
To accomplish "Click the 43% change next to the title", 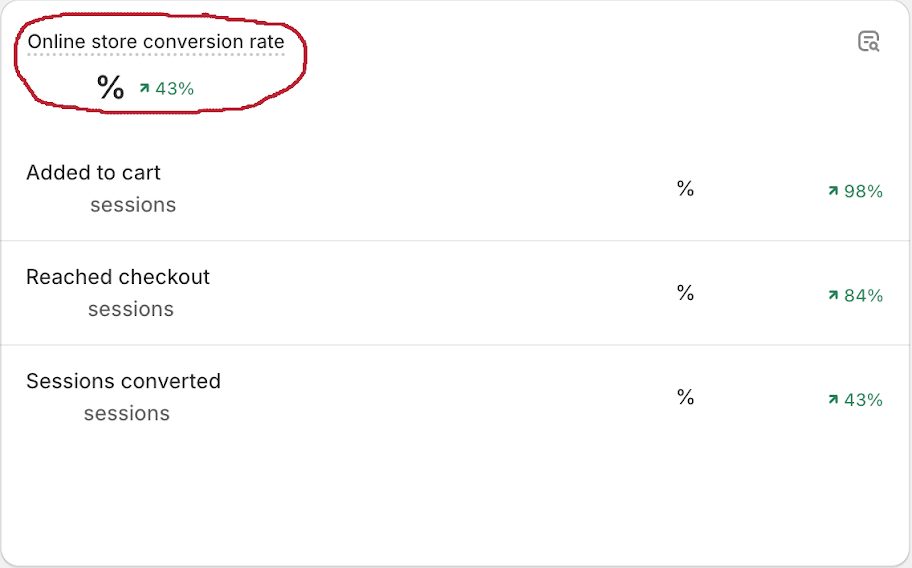I will 174,88.
